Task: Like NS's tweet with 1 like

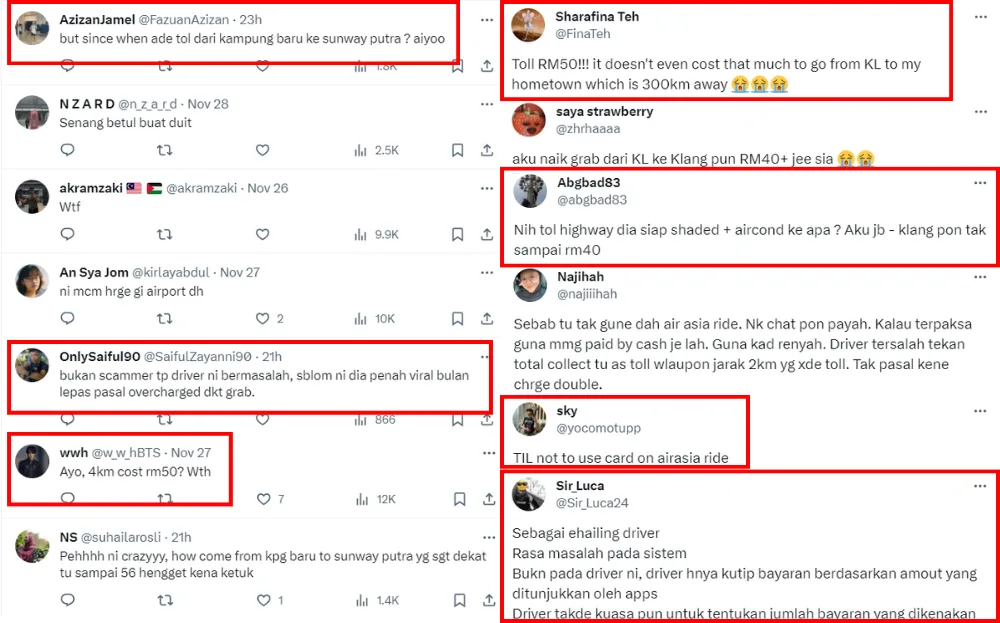Action: pos(262,600)
